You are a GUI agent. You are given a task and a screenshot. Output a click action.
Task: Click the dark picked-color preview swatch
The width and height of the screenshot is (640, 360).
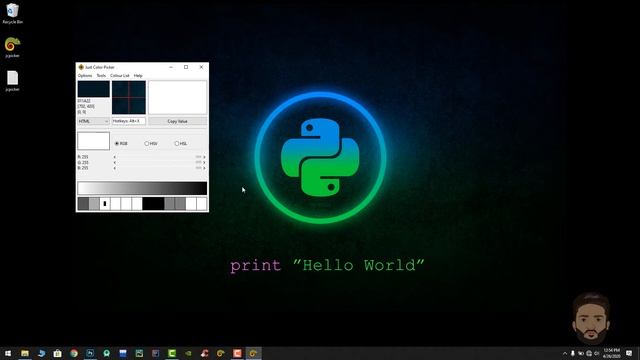point(93,89)
